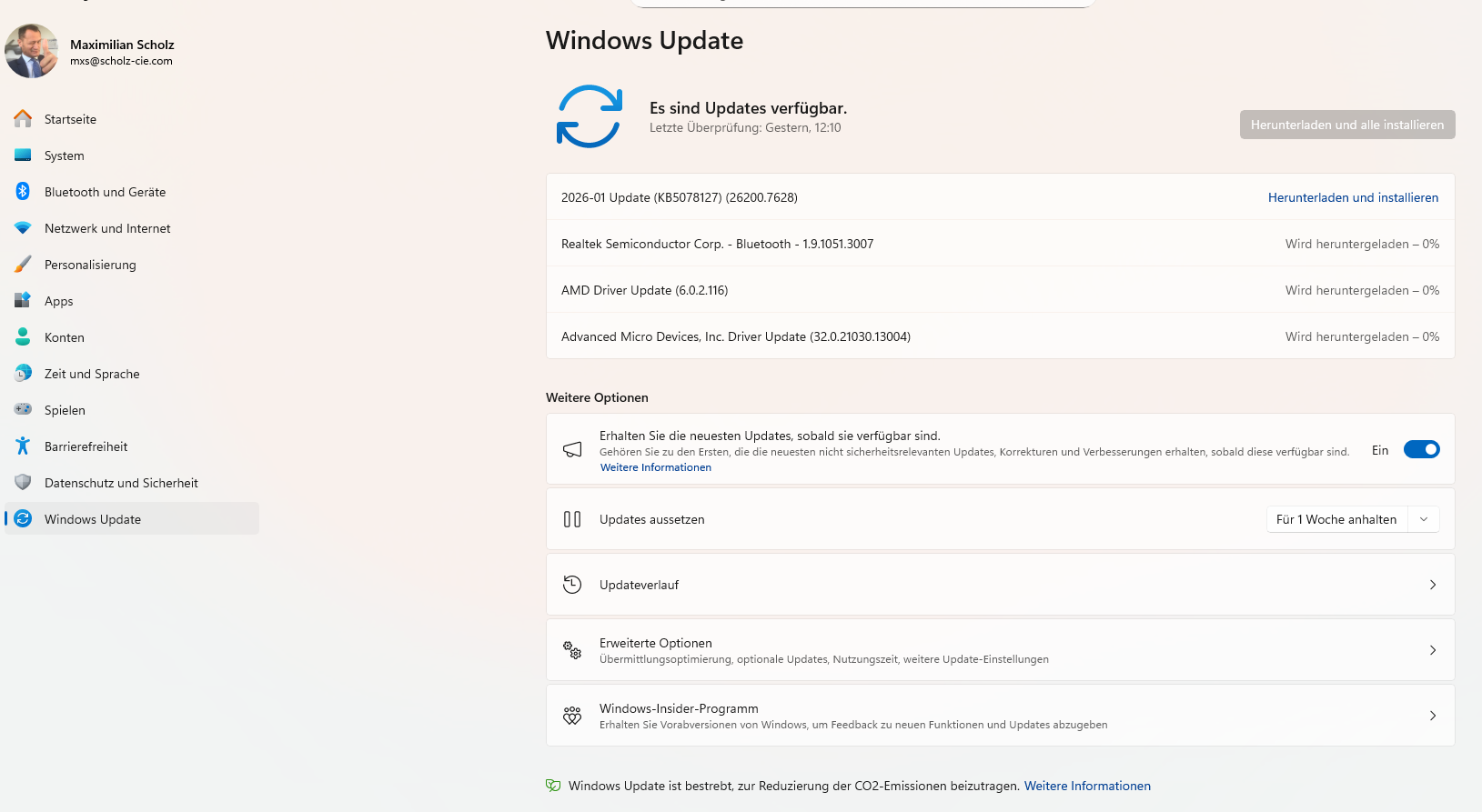The height and width of the screenshot is (812, 1482).
Task: Click AMD Driver Update (6.0.2.116) row
Action: [1000, 290]
